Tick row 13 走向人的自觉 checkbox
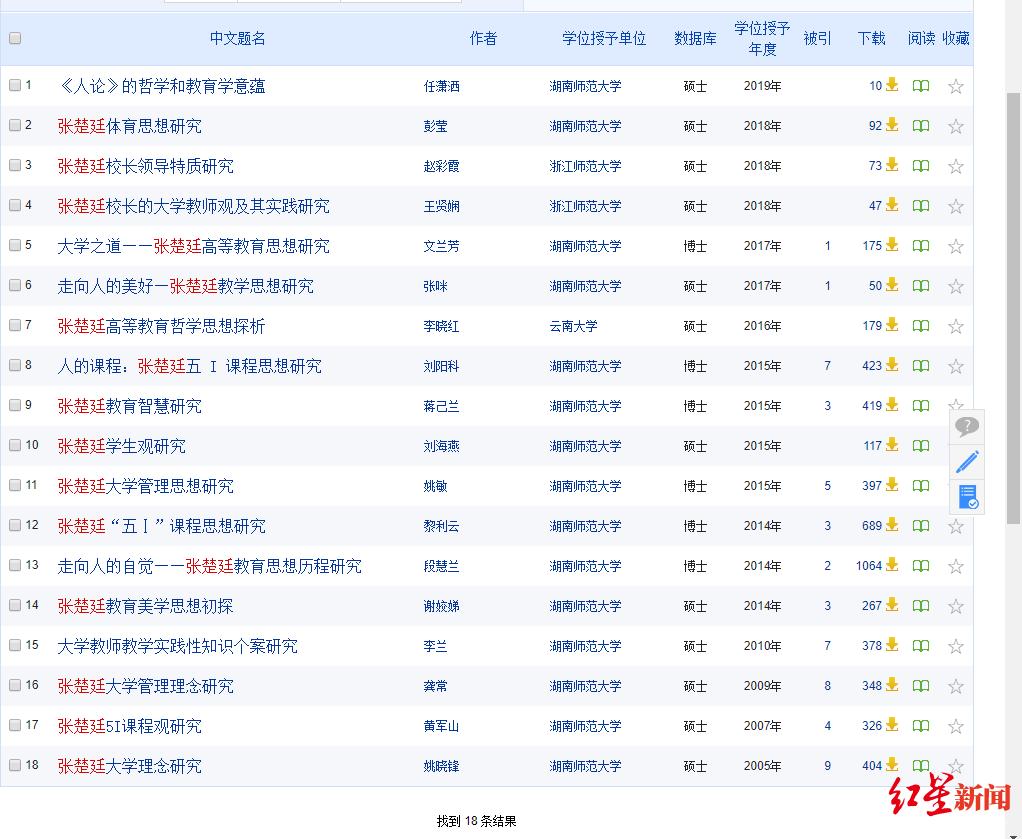 (15, 565)
